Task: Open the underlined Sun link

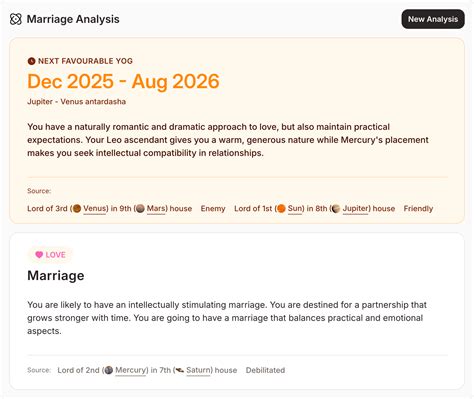Action: [x=295, y=209]
